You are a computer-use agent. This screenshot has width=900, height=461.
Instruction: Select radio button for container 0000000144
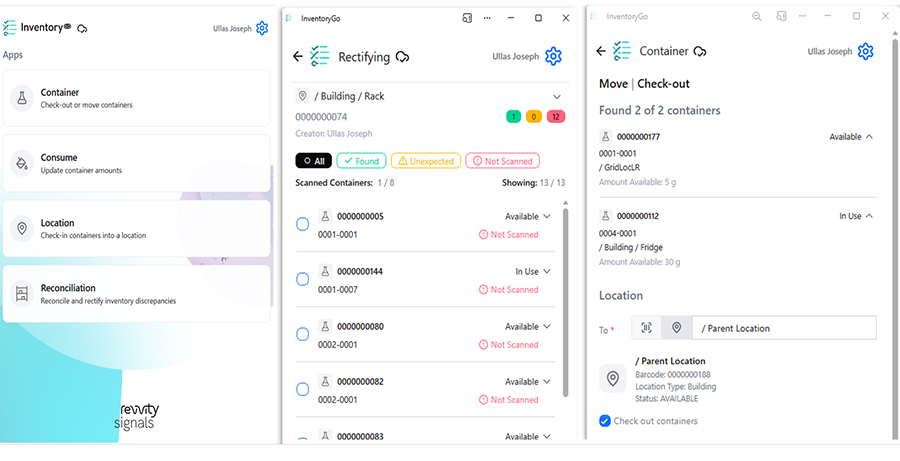303,280
